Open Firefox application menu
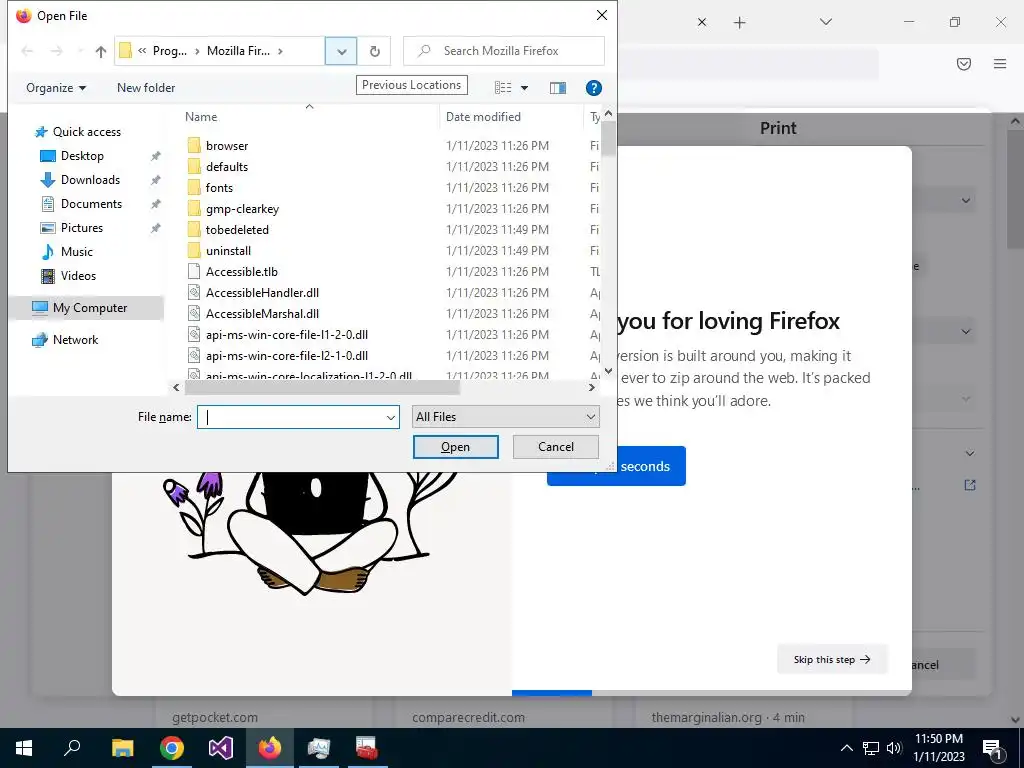The width and height of the screenshot is (1024, 768). [1000, 64]
